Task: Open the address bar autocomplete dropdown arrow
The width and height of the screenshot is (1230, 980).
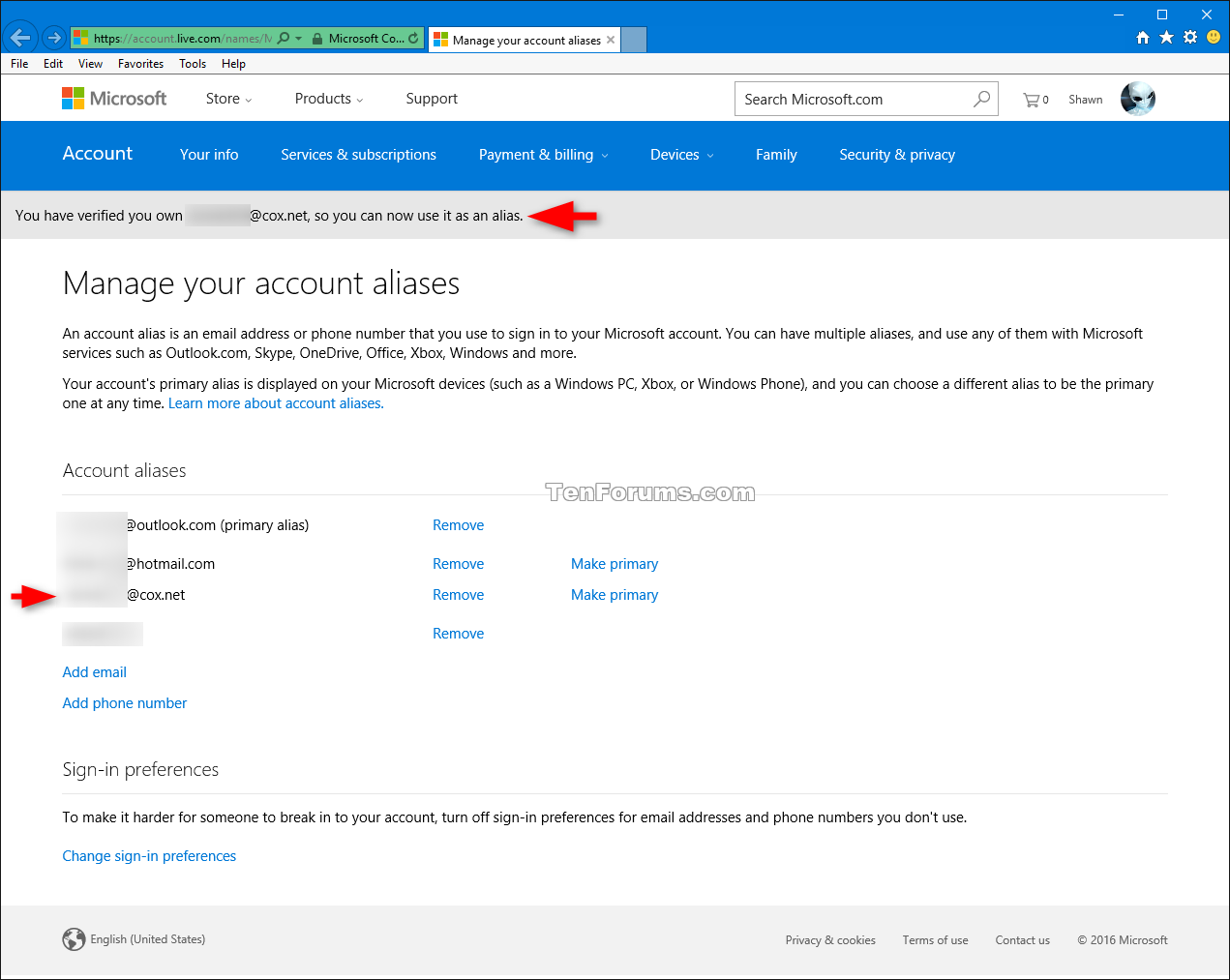Action: 298,39
